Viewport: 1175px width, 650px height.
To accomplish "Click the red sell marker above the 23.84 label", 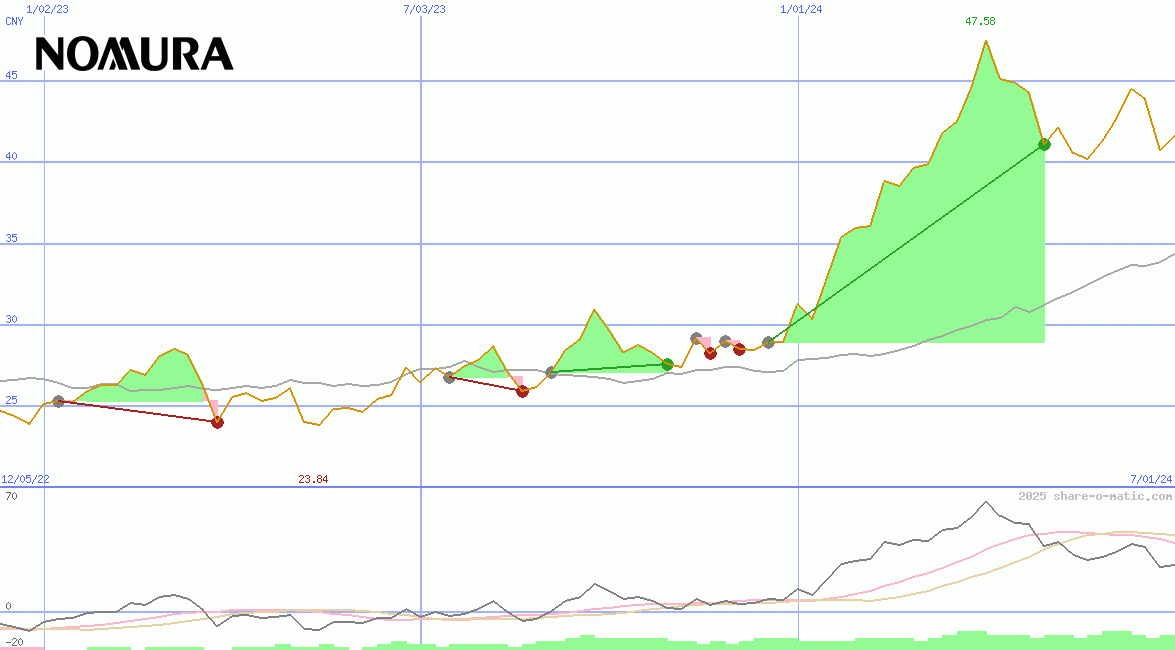I will tap(218, 422).
